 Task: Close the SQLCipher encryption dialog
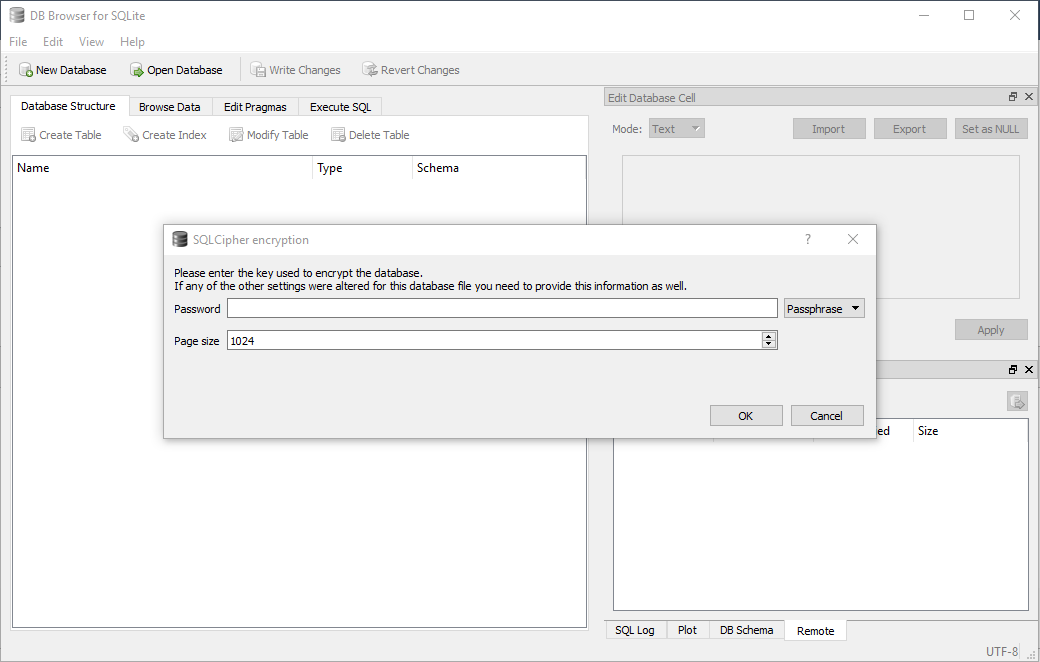[x=853, y=239]
